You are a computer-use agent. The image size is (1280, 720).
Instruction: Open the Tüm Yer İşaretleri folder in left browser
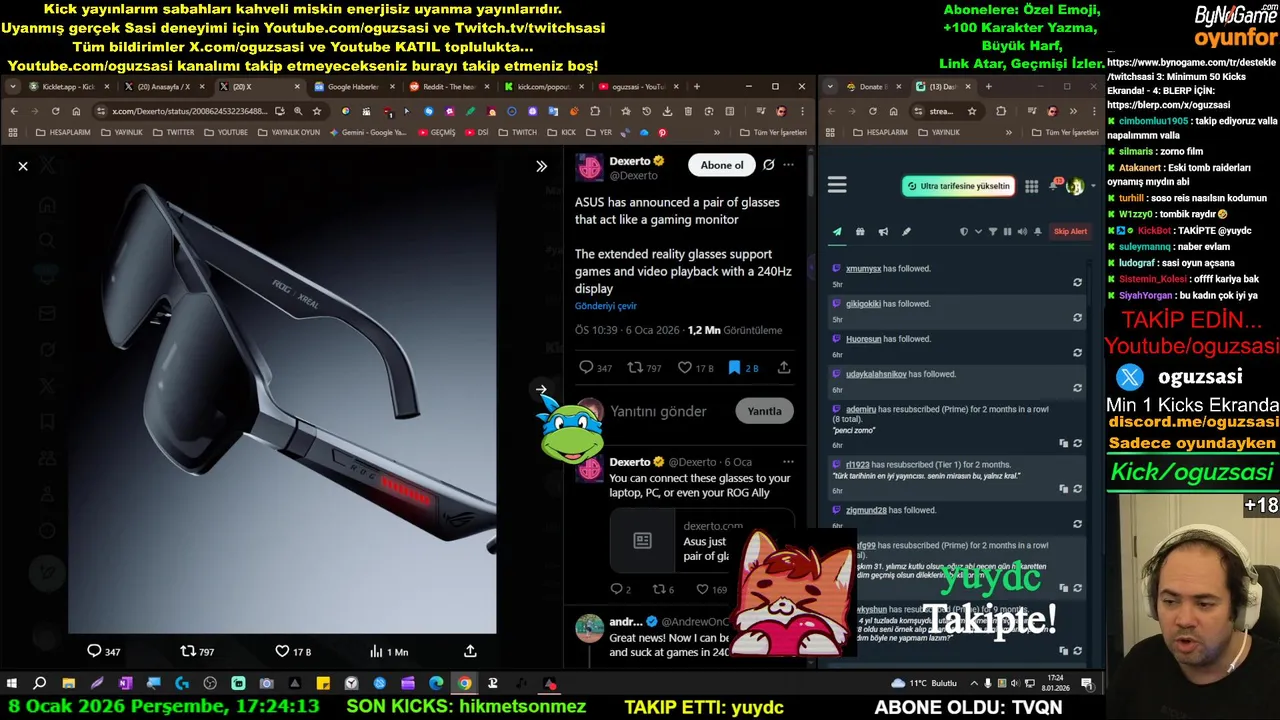pyautogui.click(x=773, y=132)
